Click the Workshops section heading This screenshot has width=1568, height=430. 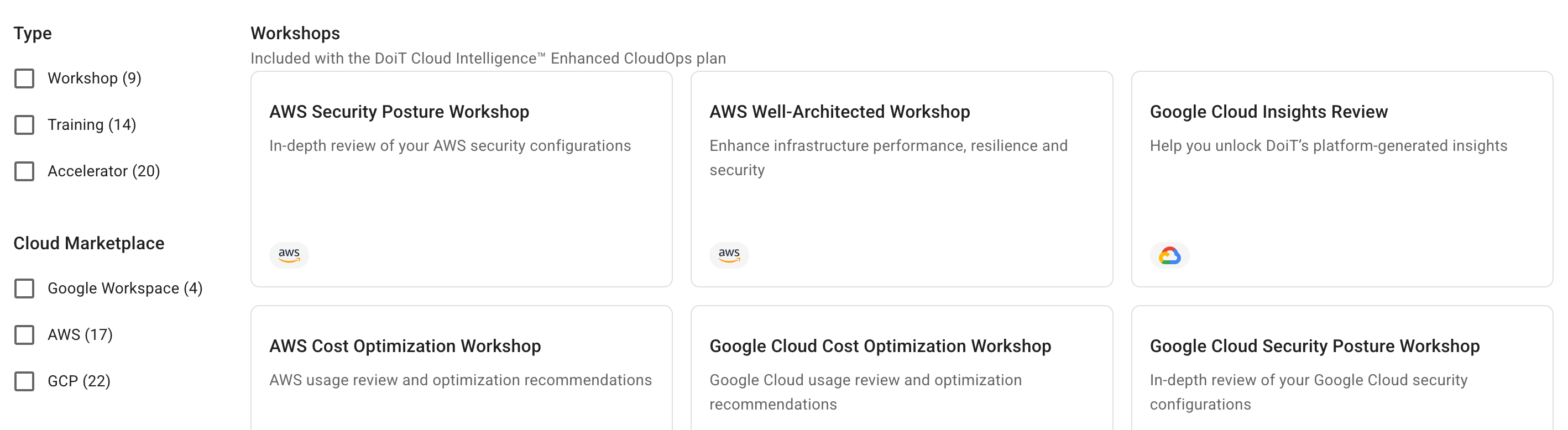pos(295,34)
